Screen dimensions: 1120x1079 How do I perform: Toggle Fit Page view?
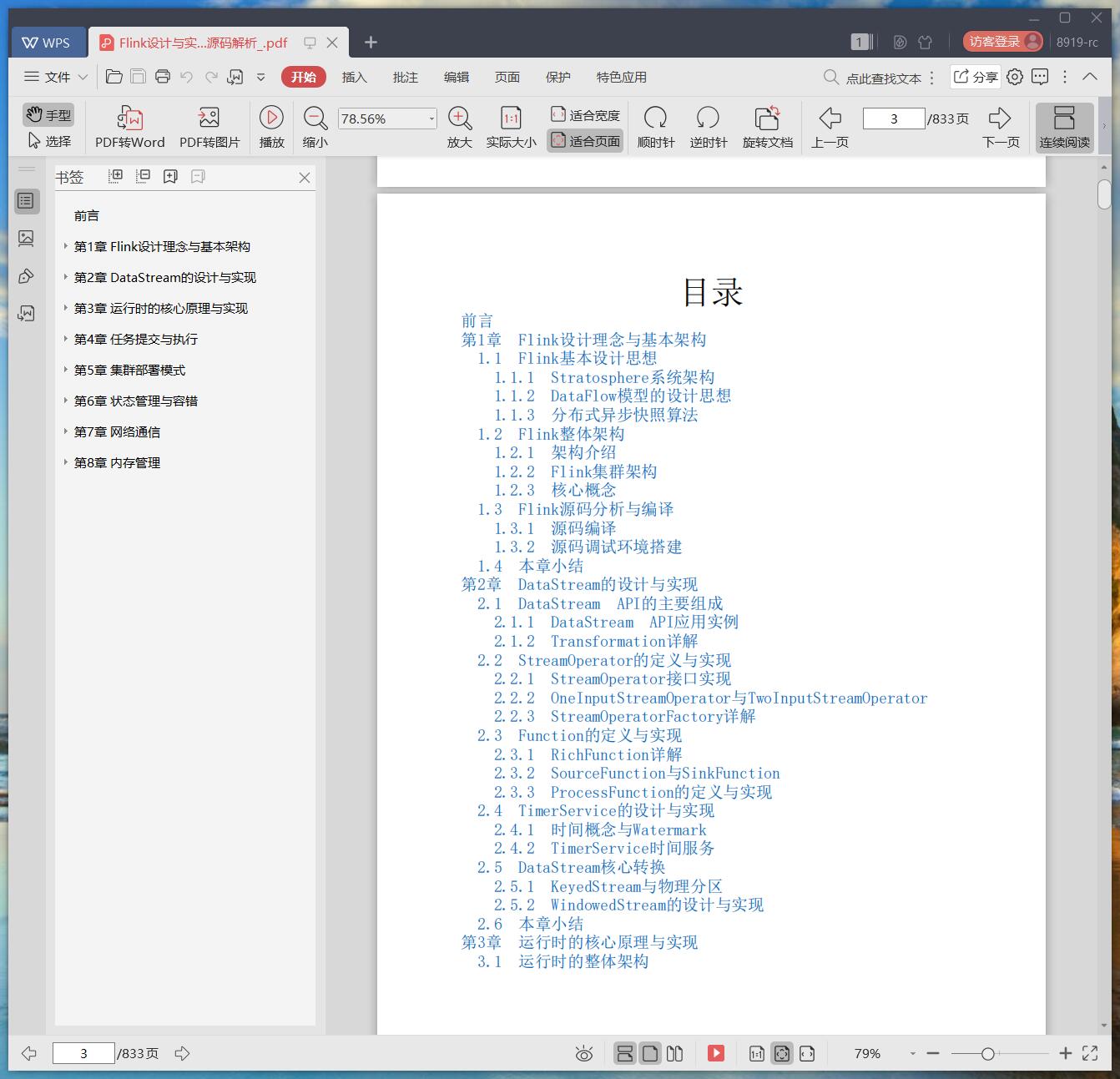[x=585, y=141]
